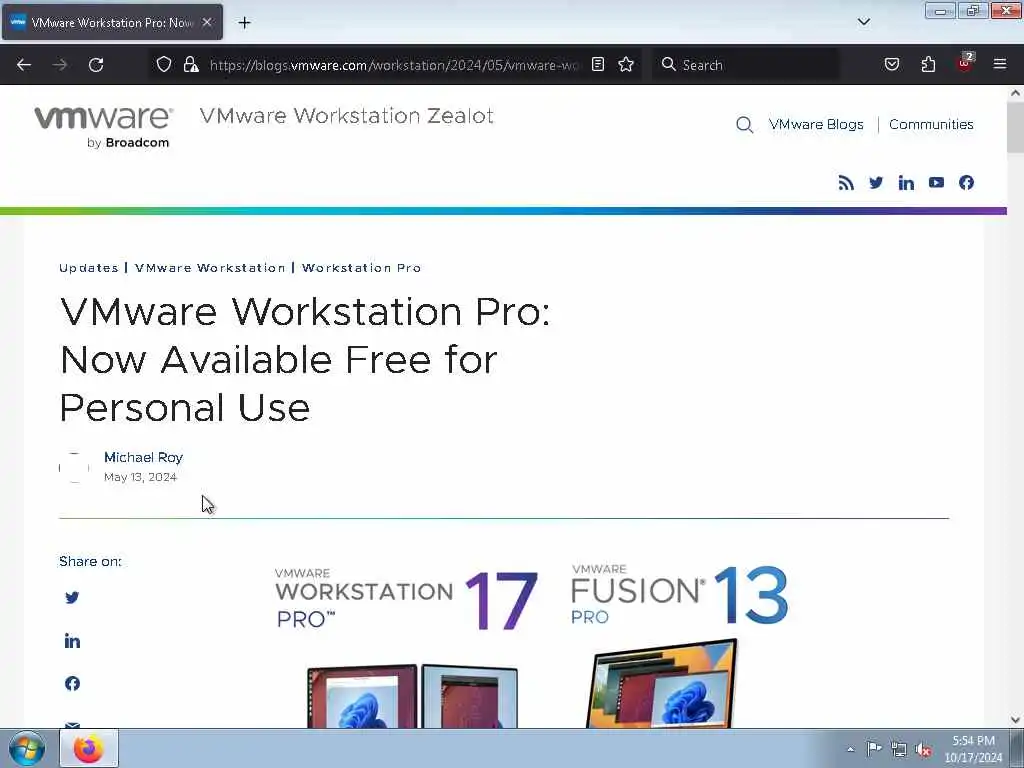
Task: Open the Save to Pocket icon
Action: pos(891,64)
